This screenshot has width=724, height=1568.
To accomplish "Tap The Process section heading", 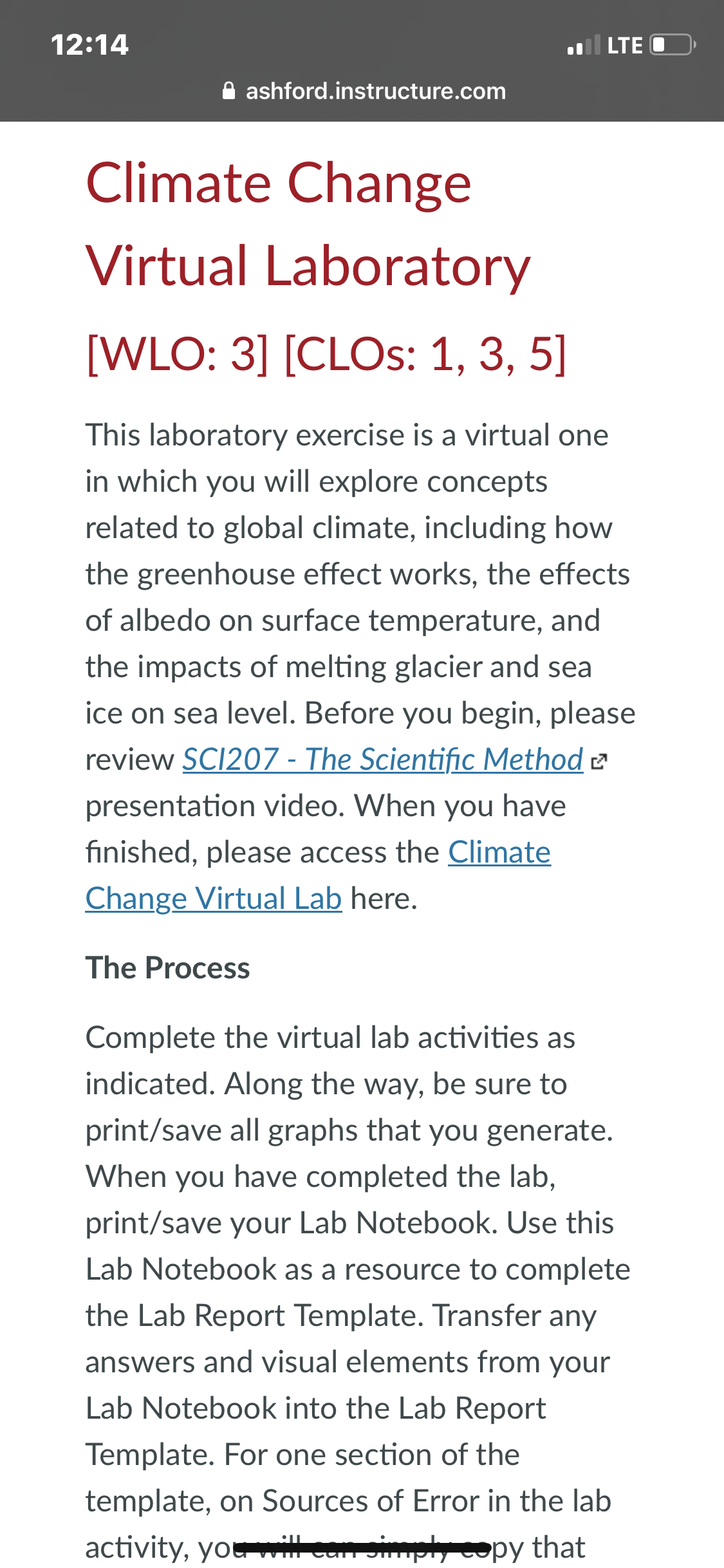I will [168, 968].
